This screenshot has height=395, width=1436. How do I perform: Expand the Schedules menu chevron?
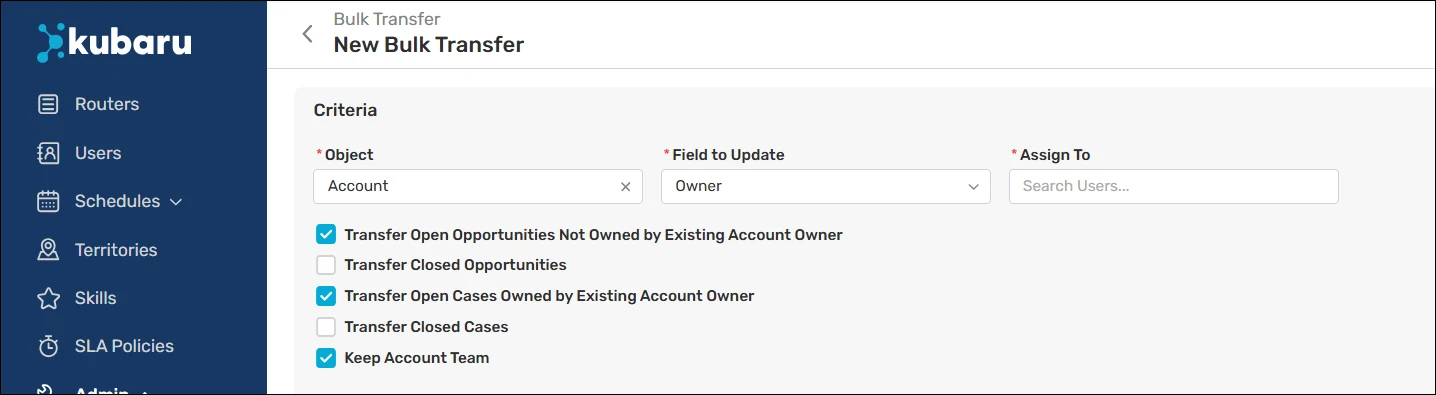[x=176, y=202]
